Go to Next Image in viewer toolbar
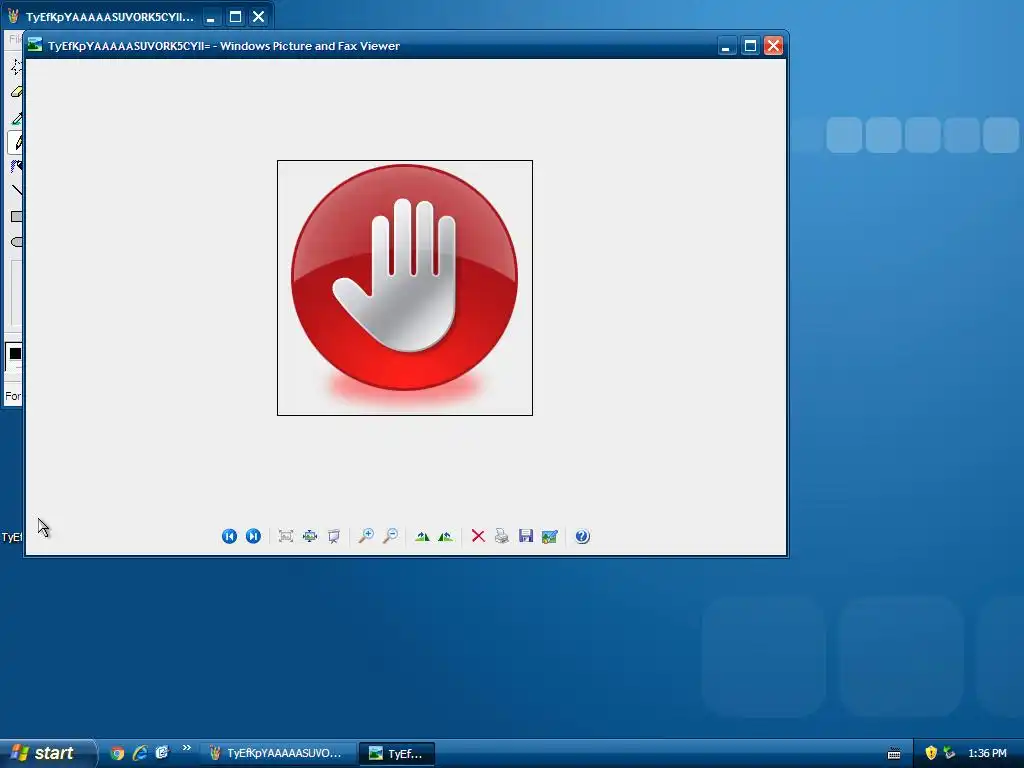 tap(253, 536)
